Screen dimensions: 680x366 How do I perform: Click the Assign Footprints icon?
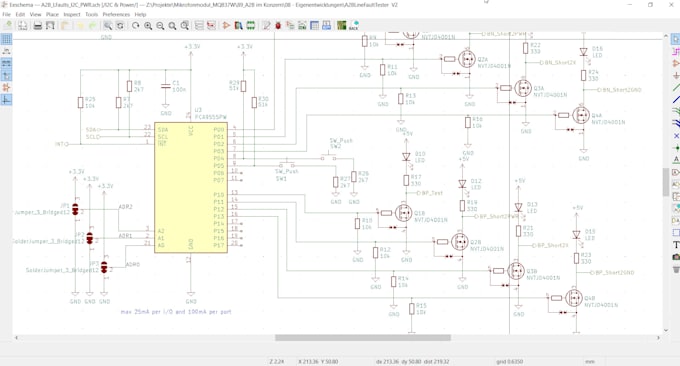290,26
